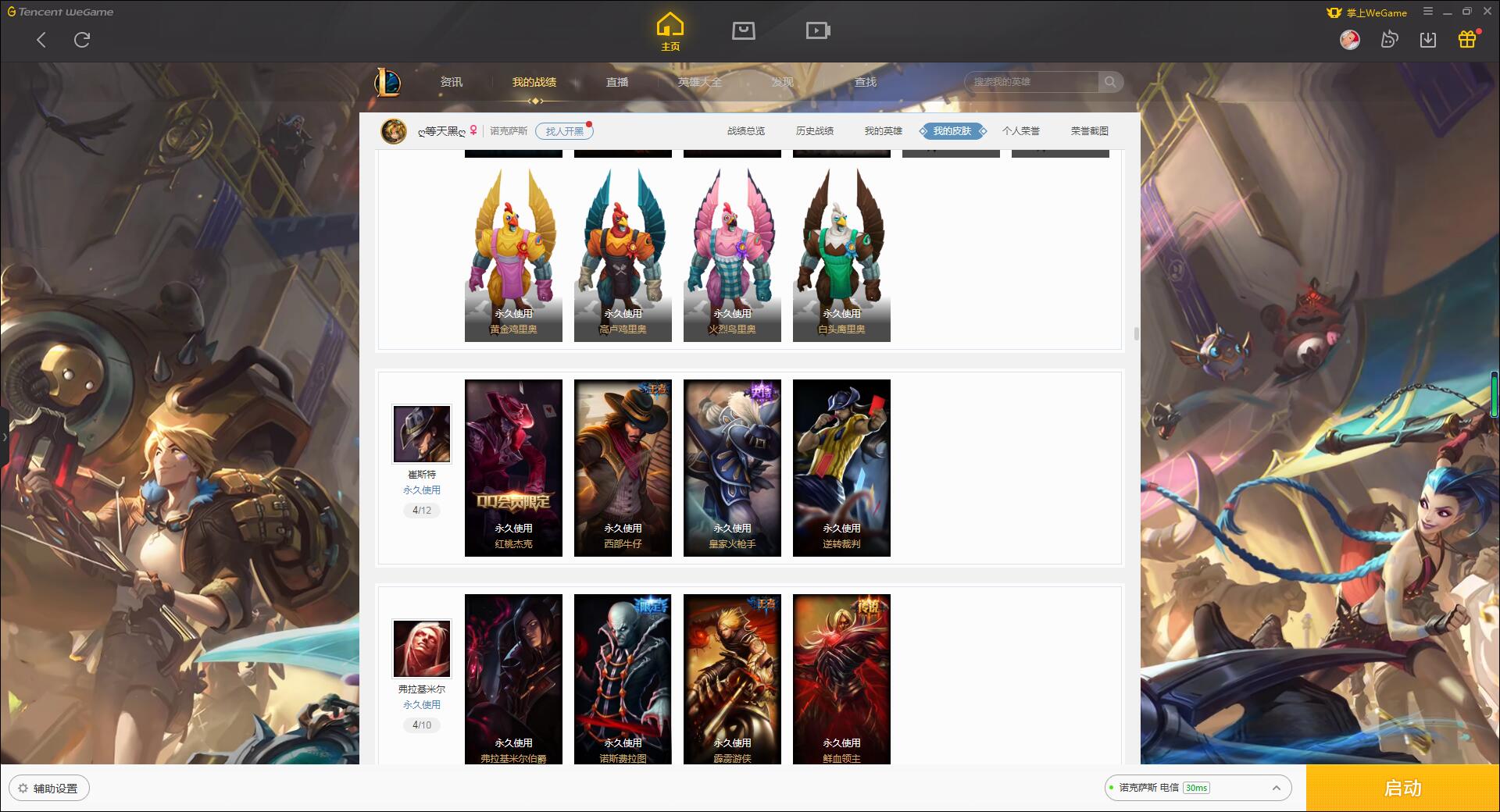This screenshot has height=812, width=1500.
Task: Click the 30ms ping indicator
Action: (1196, 788)
